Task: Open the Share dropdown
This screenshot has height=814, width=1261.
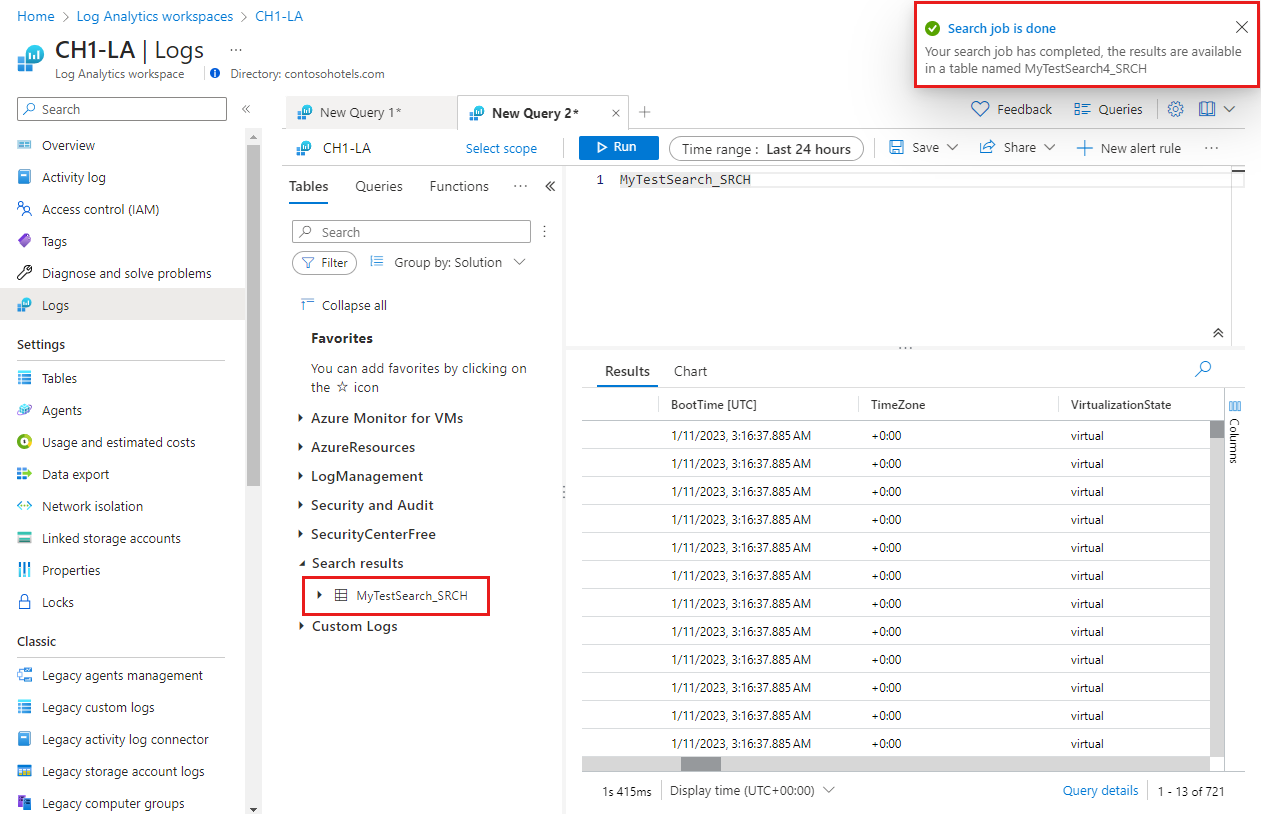Action: [x=1017, y=147]
